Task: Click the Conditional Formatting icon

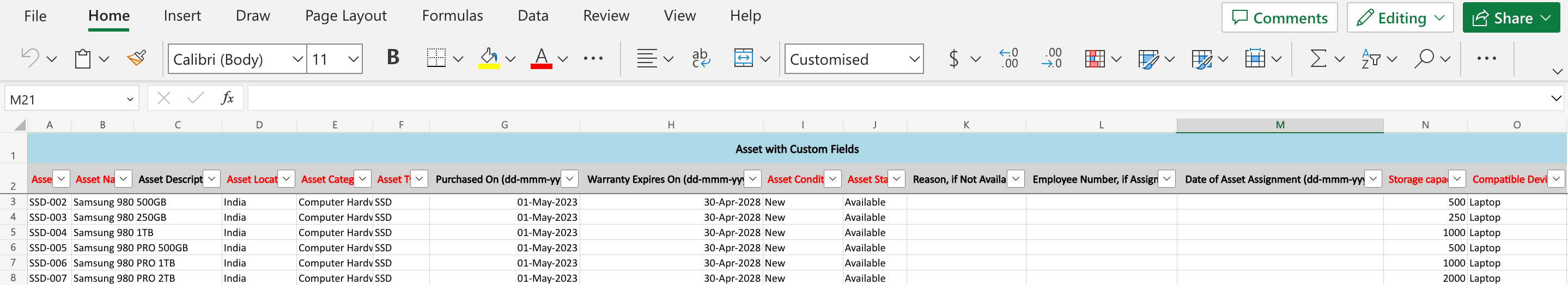Action: [x=1095, y=59]
